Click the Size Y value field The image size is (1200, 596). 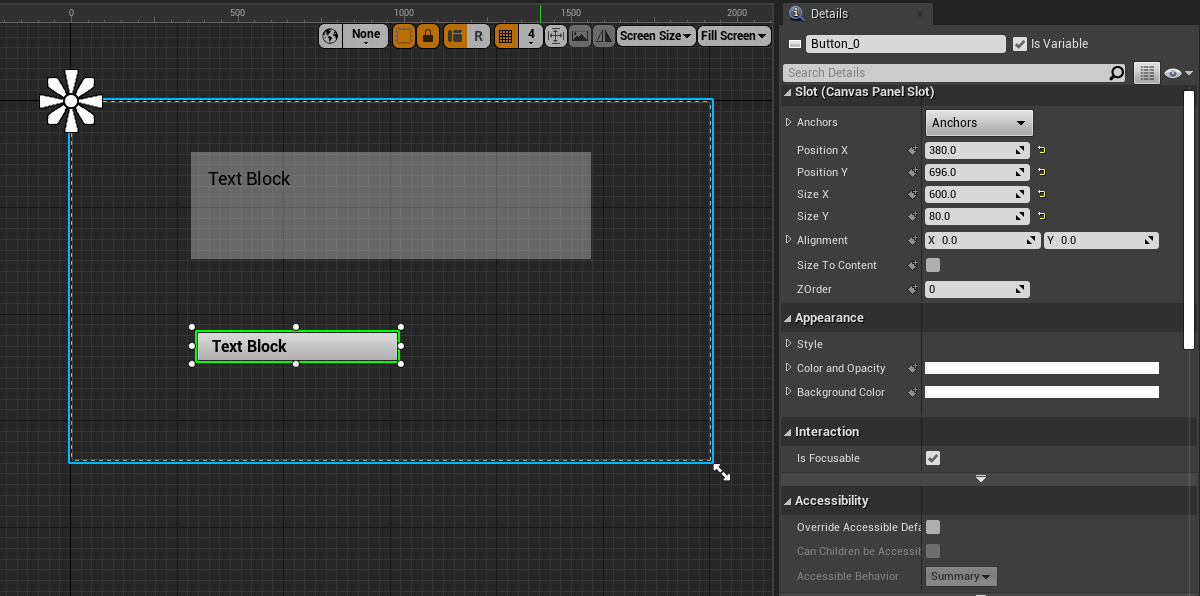[977, 216]
